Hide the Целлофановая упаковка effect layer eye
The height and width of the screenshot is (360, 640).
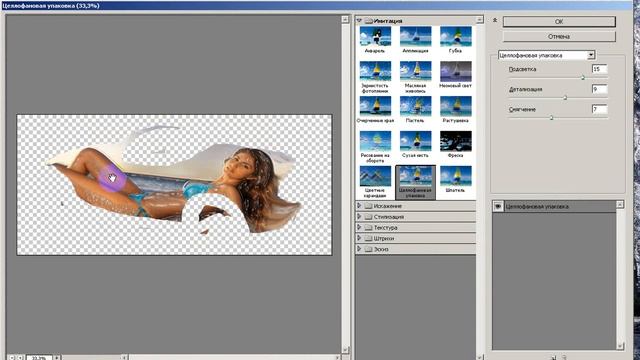pos(498,207)
